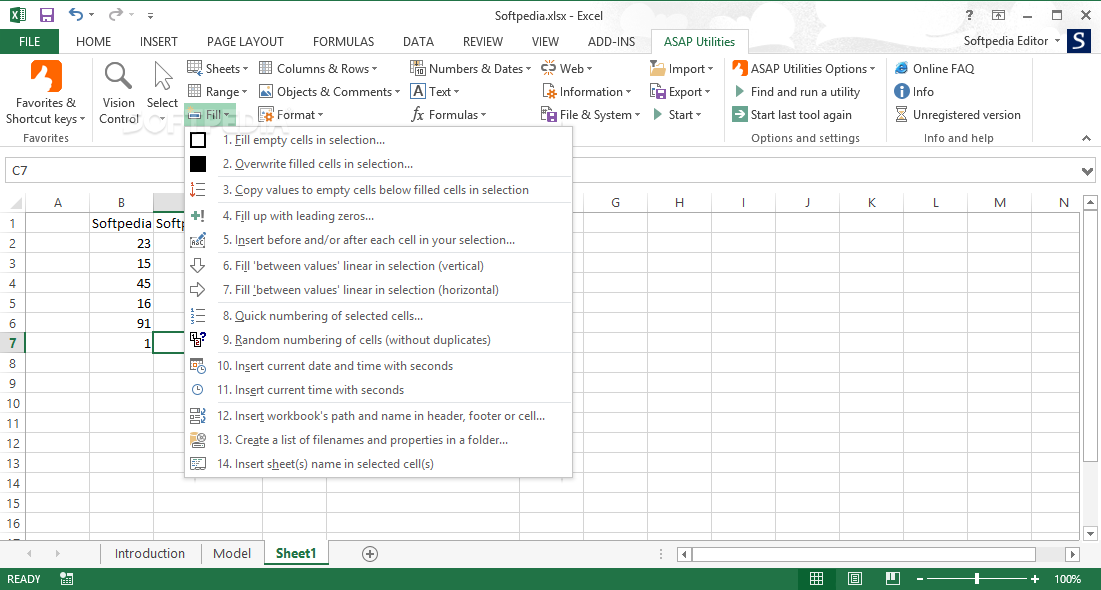This screenshot has width=1101, height=590.
Task: Click inside the Name Box showing C7
Action: tap(93, 171)
